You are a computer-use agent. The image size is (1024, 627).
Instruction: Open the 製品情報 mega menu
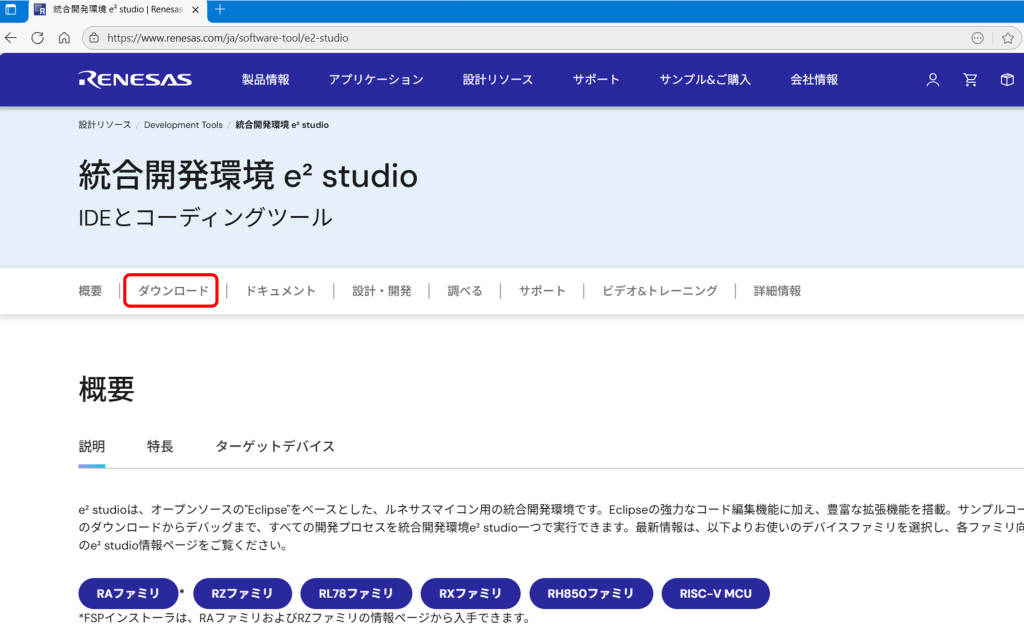pyautogui.click(x=264, y=80)
